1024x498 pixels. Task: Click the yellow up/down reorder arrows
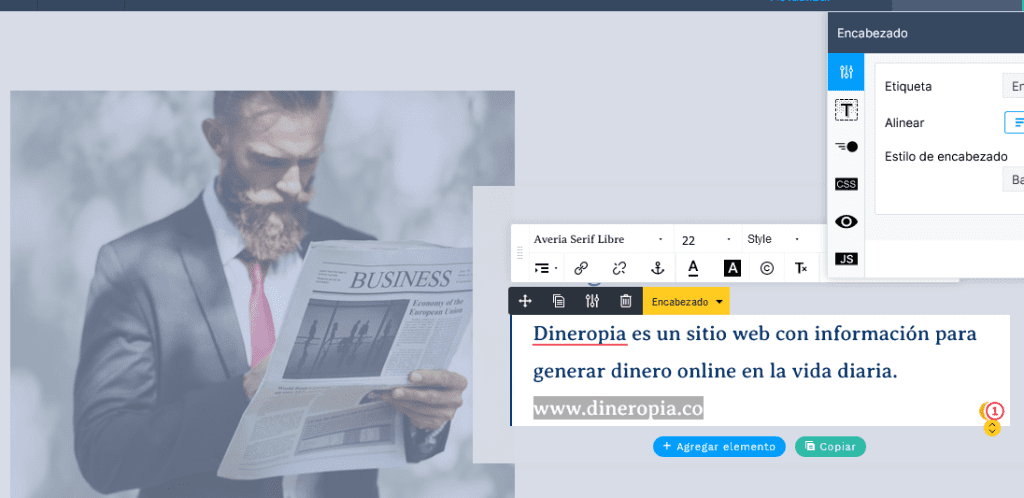(x=992, y=428)
